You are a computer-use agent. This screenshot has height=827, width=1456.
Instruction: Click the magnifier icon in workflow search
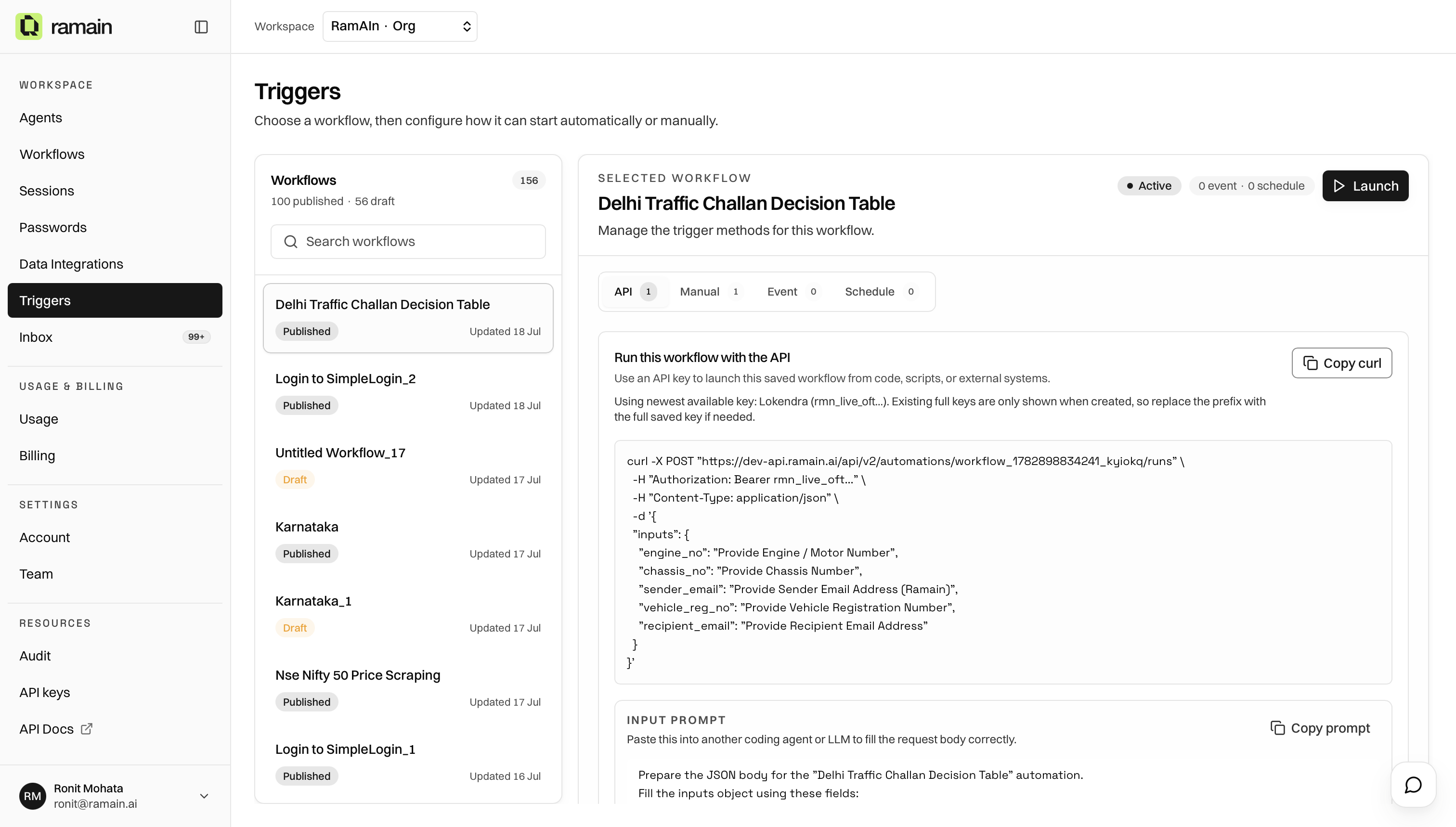coord(291,241)
